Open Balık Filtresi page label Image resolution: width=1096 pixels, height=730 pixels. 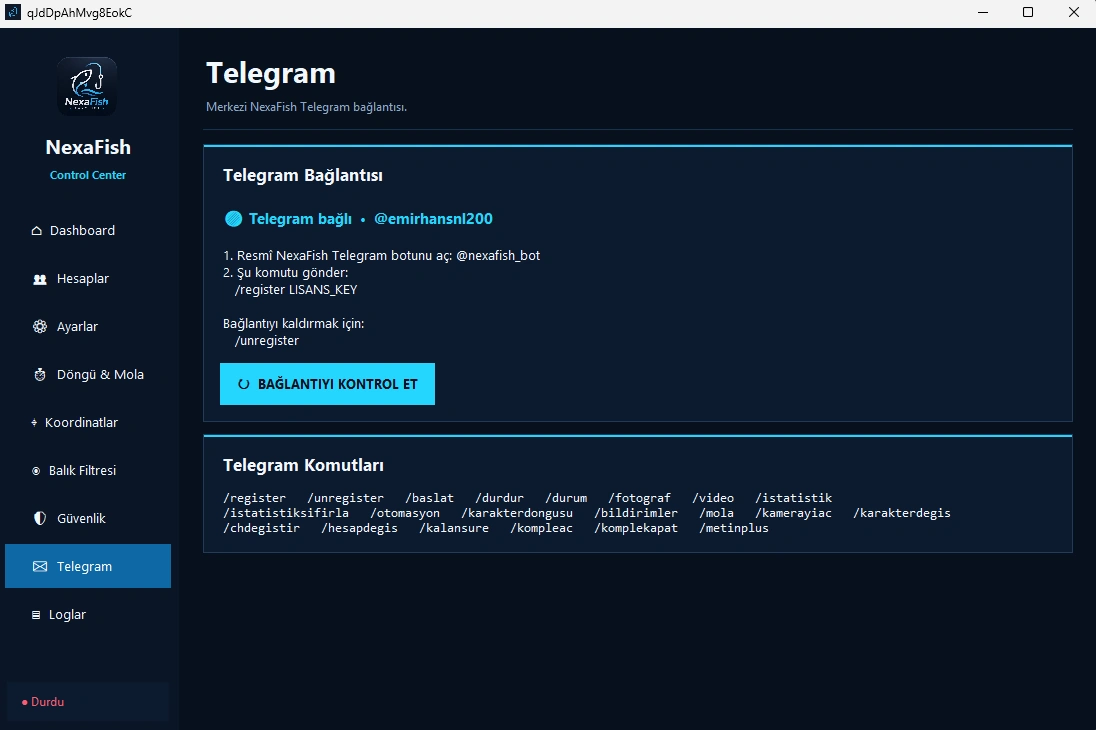click(82, 471)
